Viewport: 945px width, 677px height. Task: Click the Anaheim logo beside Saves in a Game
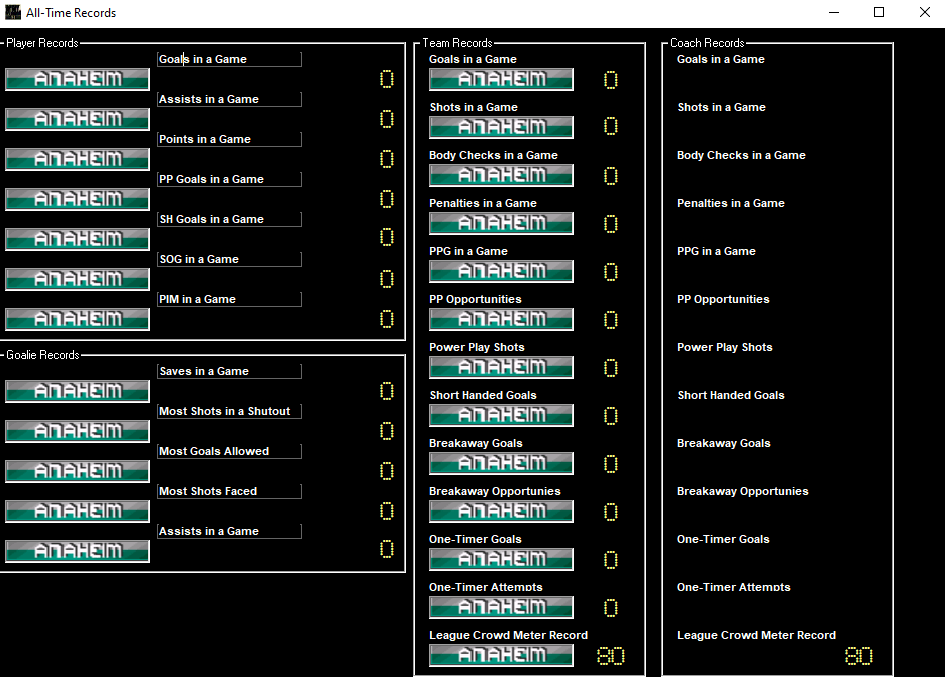77,391
